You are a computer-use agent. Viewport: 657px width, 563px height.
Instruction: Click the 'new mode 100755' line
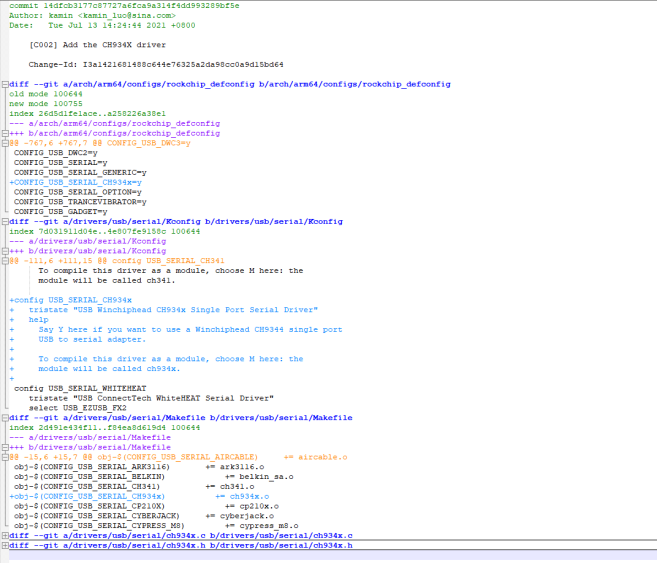[x=46, y=104]
